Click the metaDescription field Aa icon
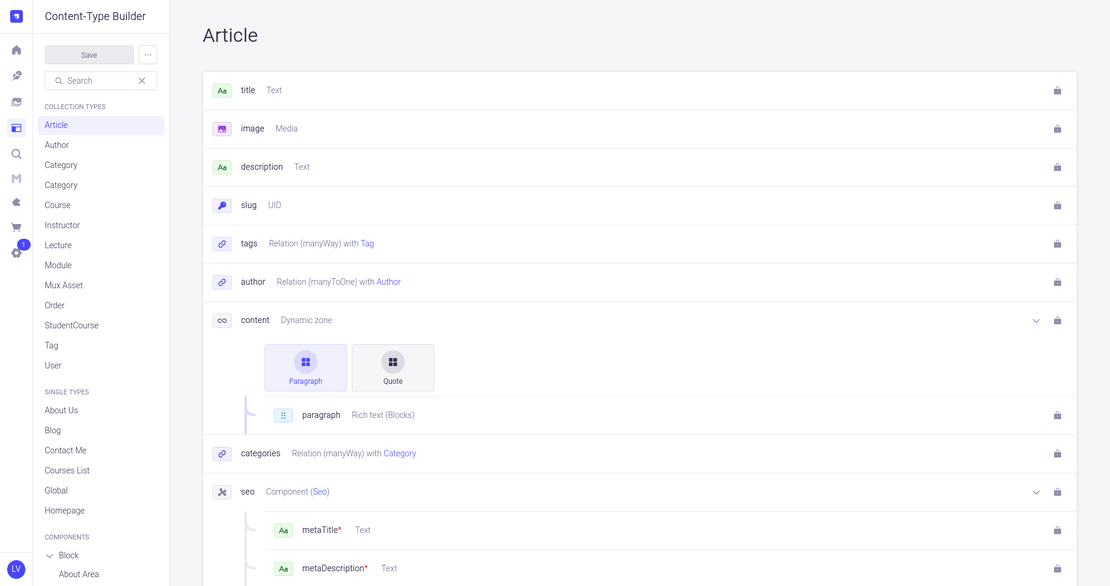 [x=283, y=568]
